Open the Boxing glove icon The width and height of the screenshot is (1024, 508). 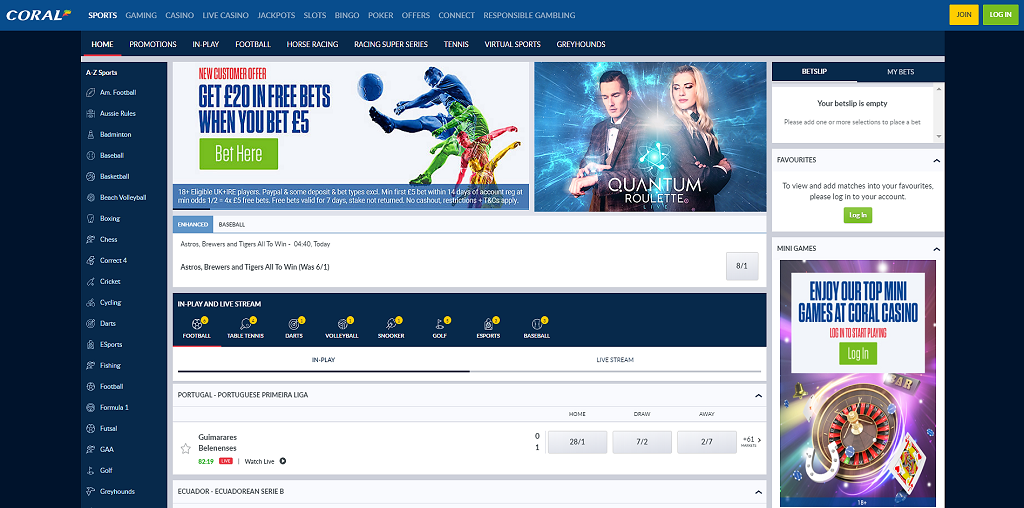point(91,219)
